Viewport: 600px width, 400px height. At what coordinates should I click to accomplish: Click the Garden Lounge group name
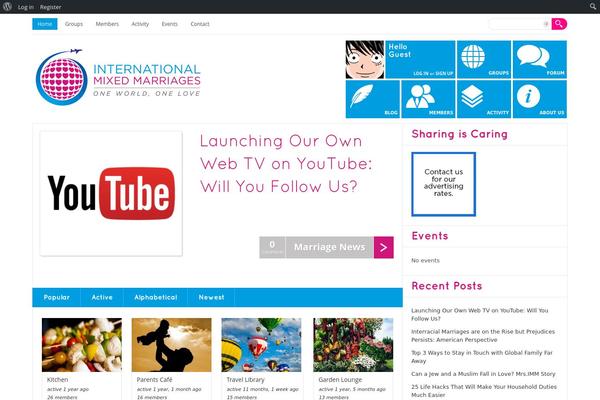[340, 380]
